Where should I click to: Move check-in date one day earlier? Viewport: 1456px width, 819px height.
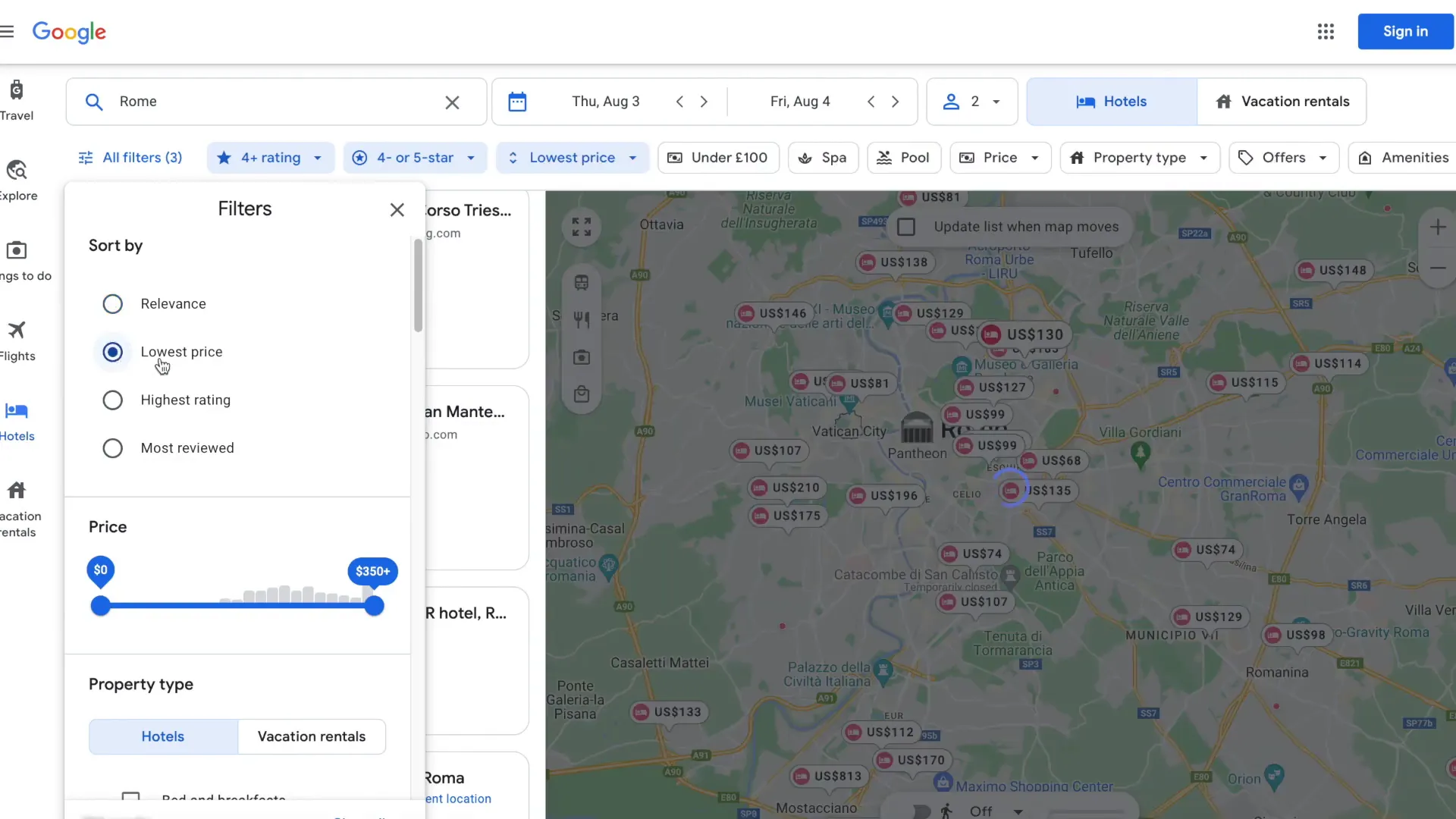pyautogui.click(x=679, y=102)
